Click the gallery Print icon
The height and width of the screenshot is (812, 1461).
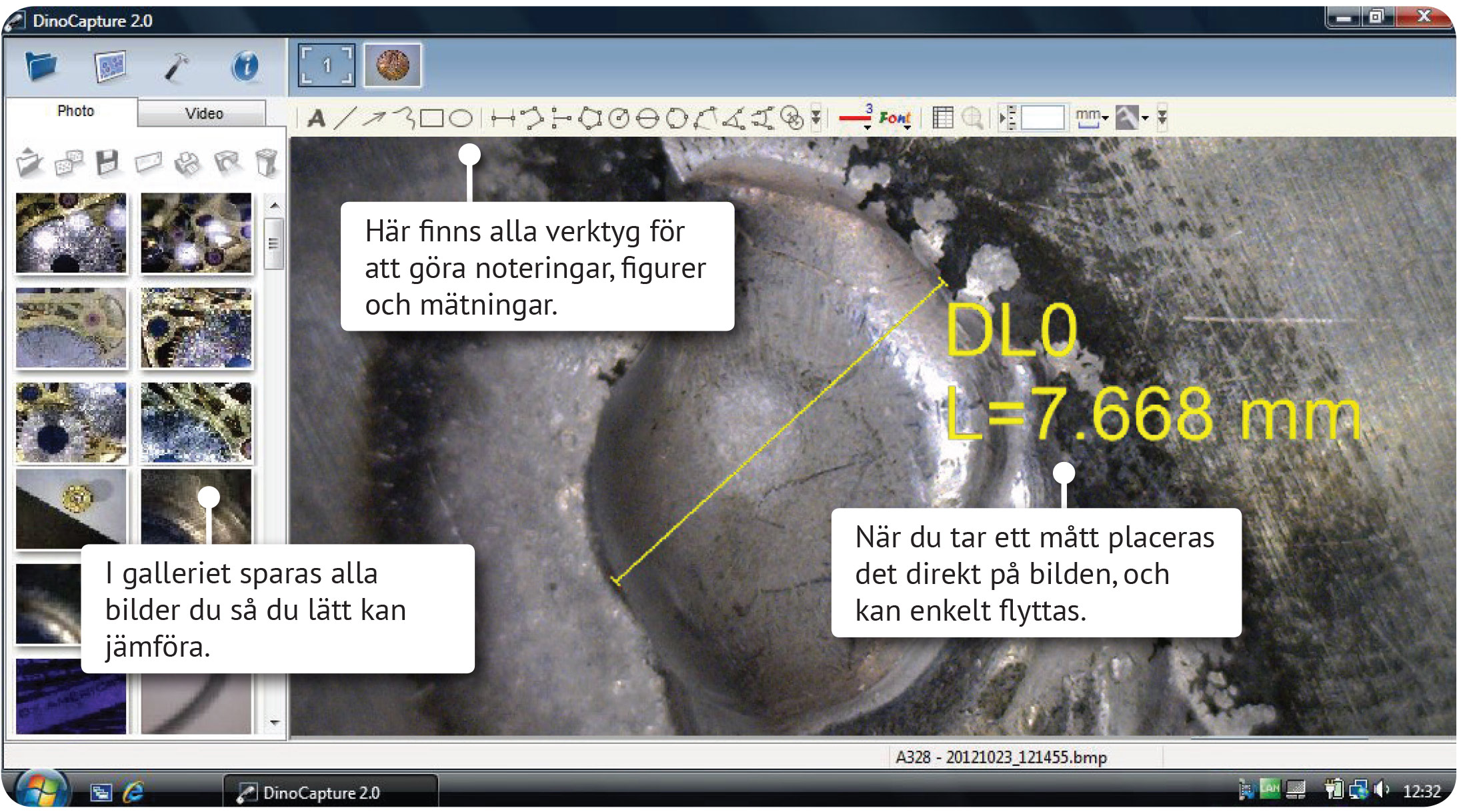187,163
